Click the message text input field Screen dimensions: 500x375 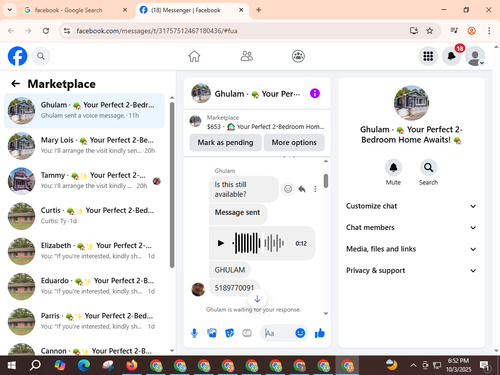tap(278, 333)
